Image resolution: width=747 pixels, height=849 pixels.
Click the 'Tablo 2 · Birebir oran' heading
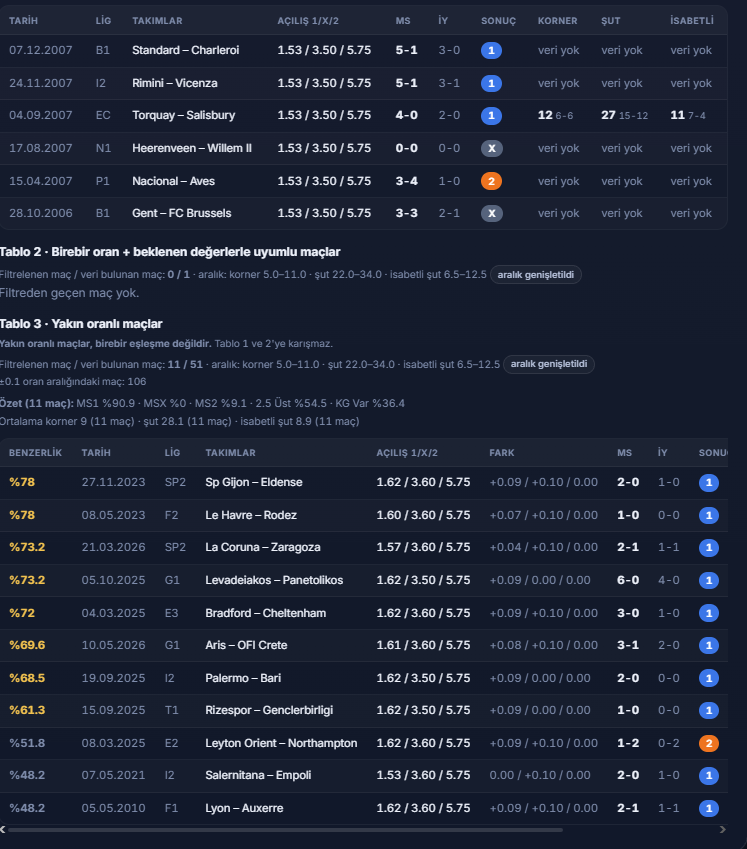click(x=170, y=252)
